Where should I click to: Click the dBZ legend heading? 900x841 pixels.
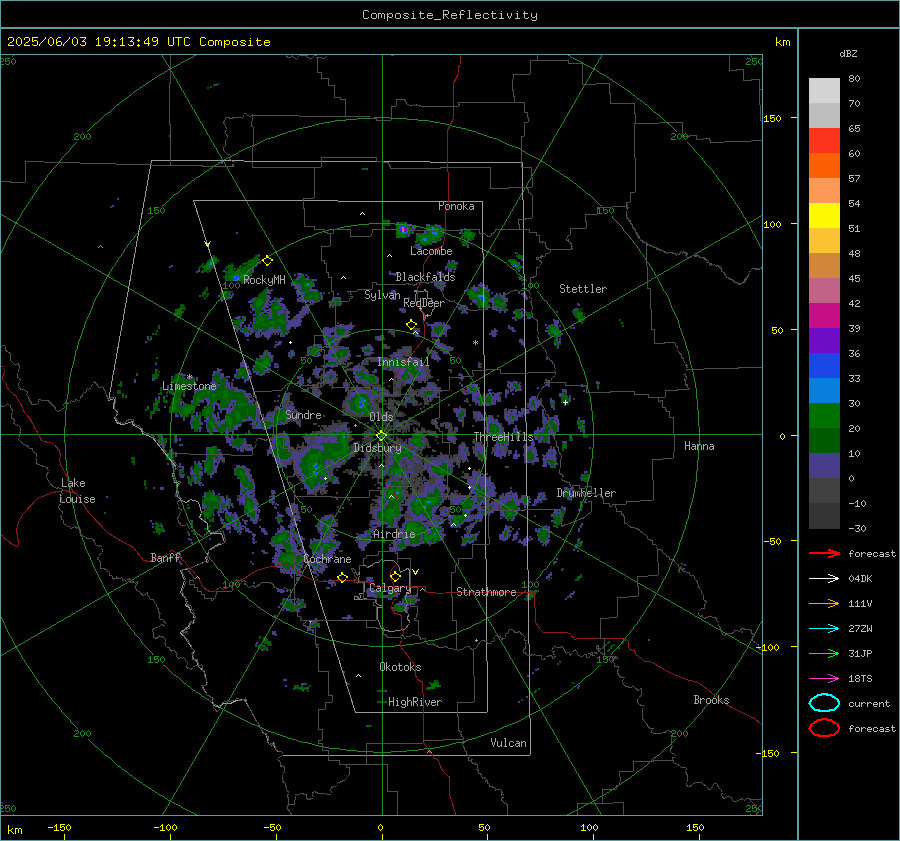[848, 53]
